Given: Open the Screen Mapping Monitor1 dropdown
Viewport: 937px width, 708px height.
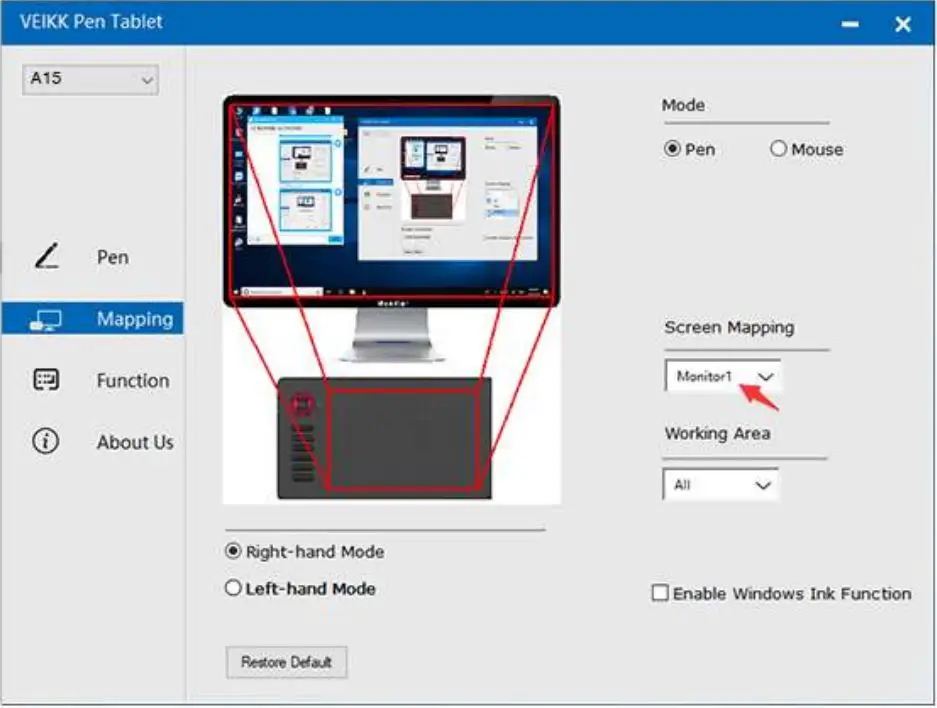Looking at the screenshot, I should click(722, 377).
